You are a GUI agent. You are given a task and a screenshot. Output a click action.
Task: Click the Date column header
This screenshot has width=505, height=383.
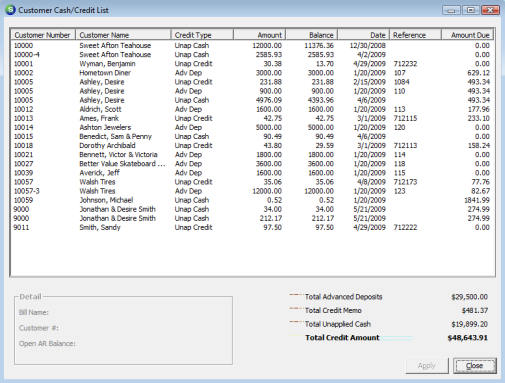pyautogui.click(x=364, y=35)
